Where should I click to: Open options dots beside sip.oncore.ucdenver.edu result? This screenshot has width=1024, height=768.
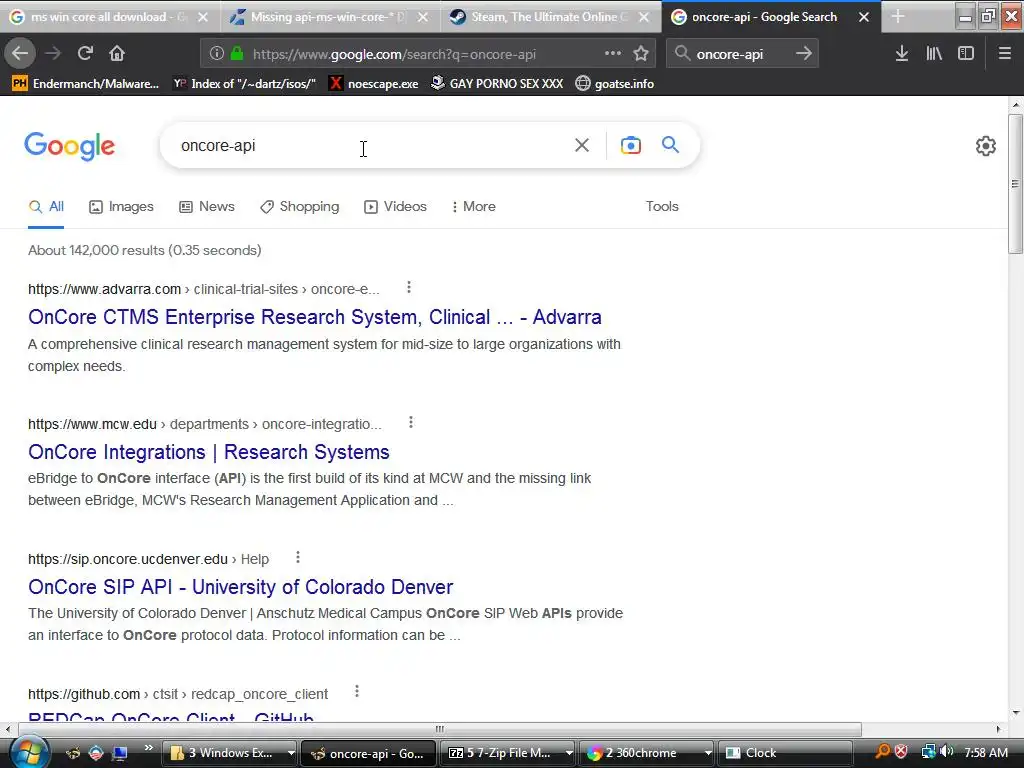(x=298, y=558)
